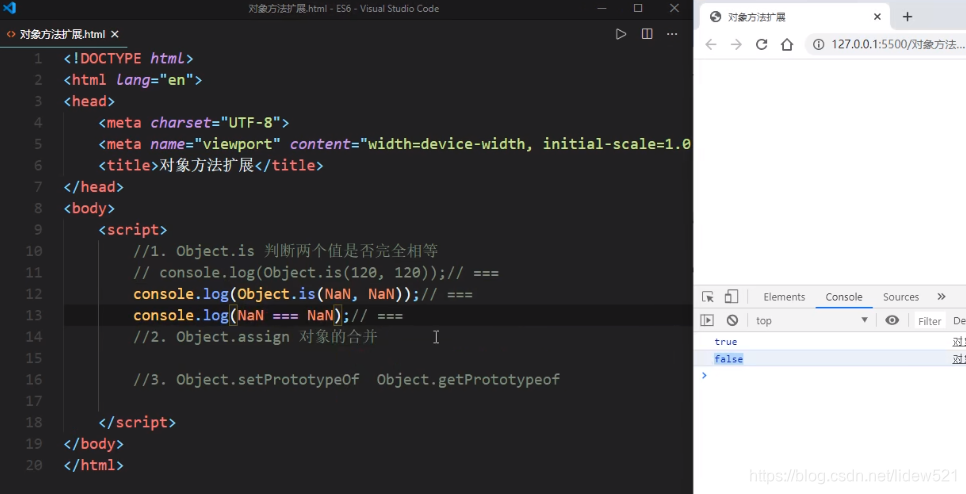Image resolution: width=966 pixels, height=494 pixels.
Task: Click the NaN === NaN expression
Action: (x=285, y=316)
